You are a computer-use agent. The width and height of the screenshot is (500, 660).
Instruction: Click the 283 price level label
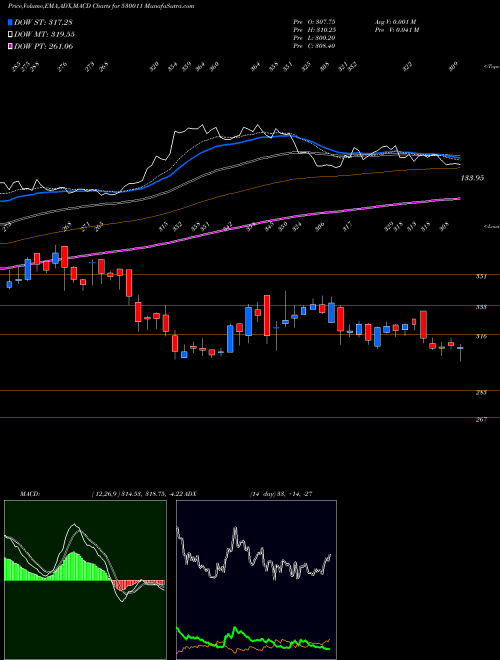[x=481, y=393]
